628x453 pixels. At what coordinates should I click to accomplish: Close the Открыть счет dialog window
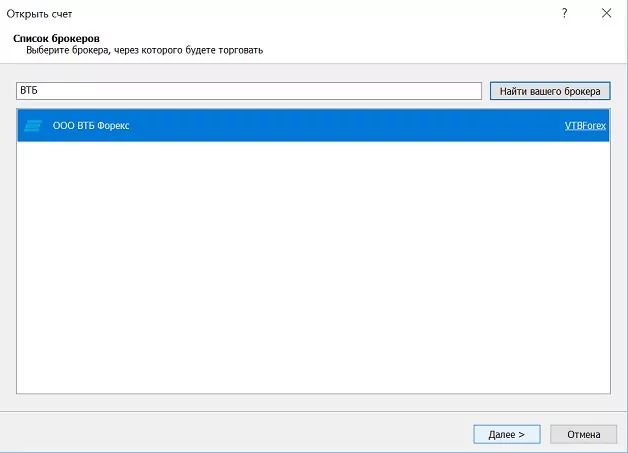click(606, 13)
